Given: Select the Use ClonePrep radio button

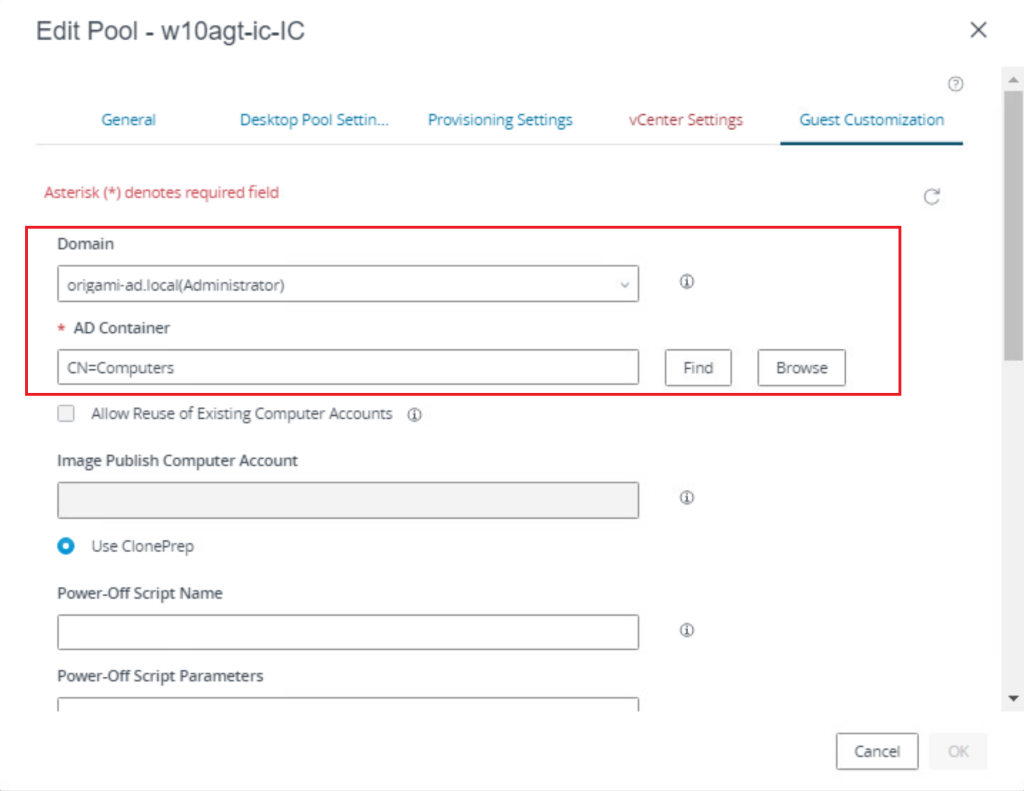Looking at the screenshot, I should pos(66,547).
